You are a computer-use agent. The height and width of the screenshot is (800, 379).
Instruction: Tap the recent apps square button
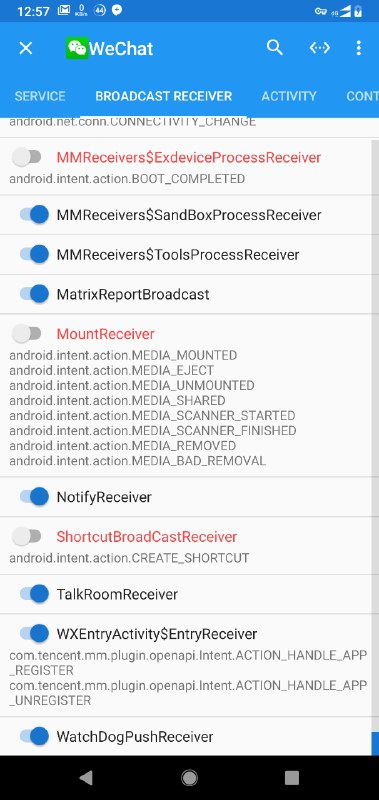[x=291, y=778]
